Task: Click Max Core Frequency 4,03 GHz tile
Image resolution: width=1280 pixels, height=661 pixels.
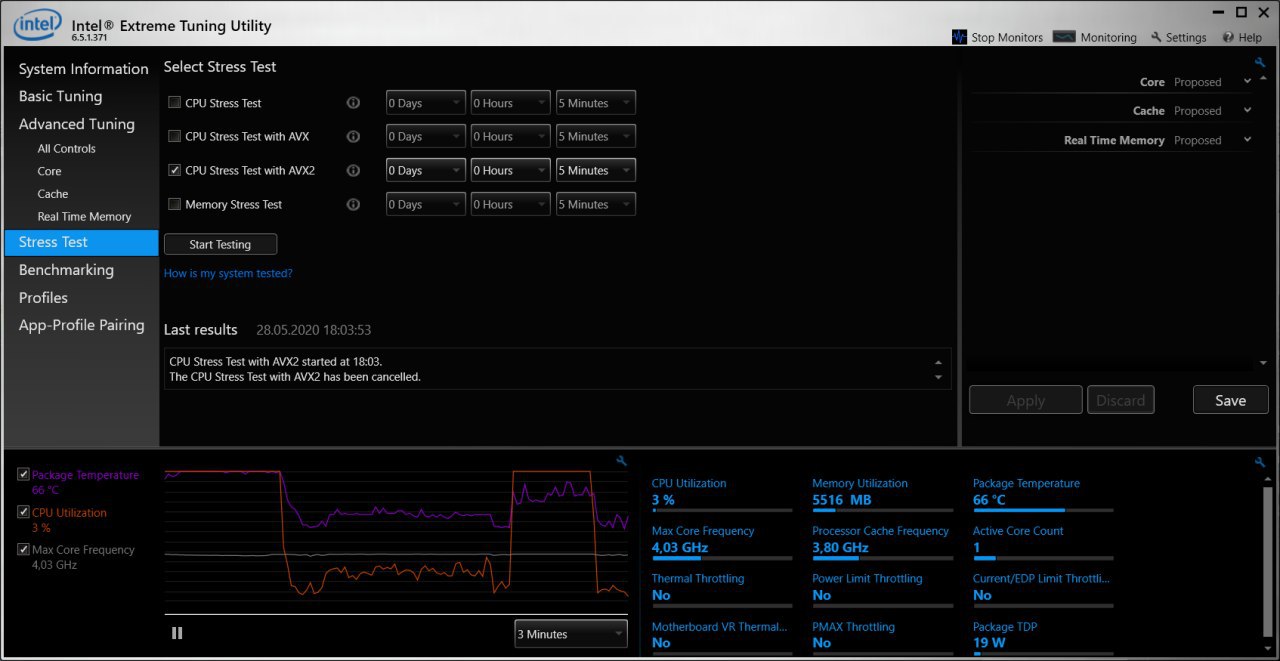Action: 721,542
